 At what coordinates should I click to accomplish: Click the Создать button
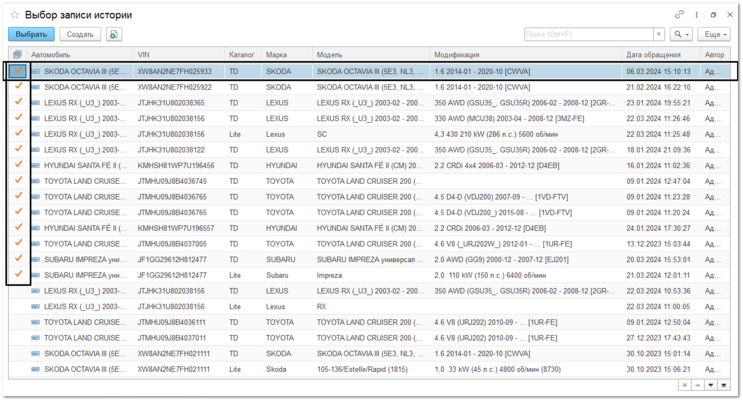(x=80, y=34)
